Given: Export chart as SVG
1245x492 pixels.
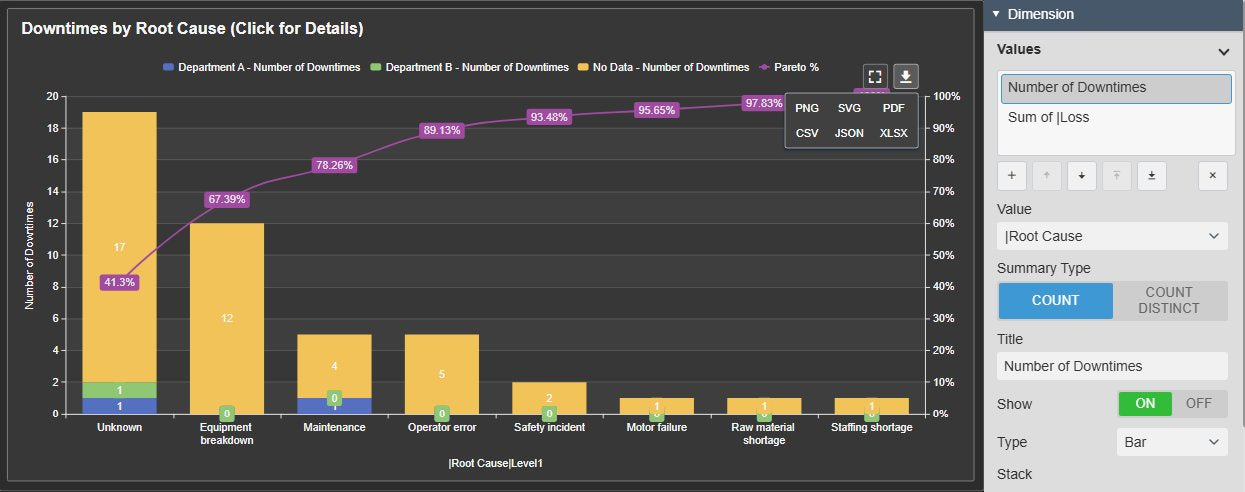Looking at the screenshot, I should pos(849,108).
